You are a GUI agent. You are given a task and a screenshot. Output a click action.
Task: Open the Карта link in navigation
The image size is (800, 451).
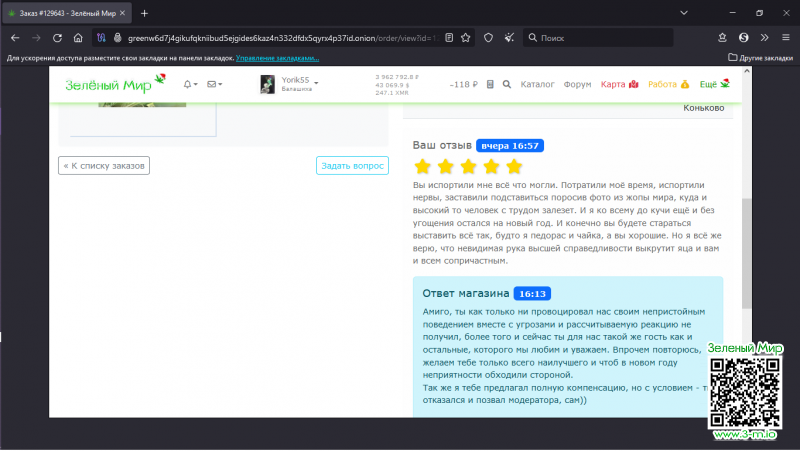point(619,85)
